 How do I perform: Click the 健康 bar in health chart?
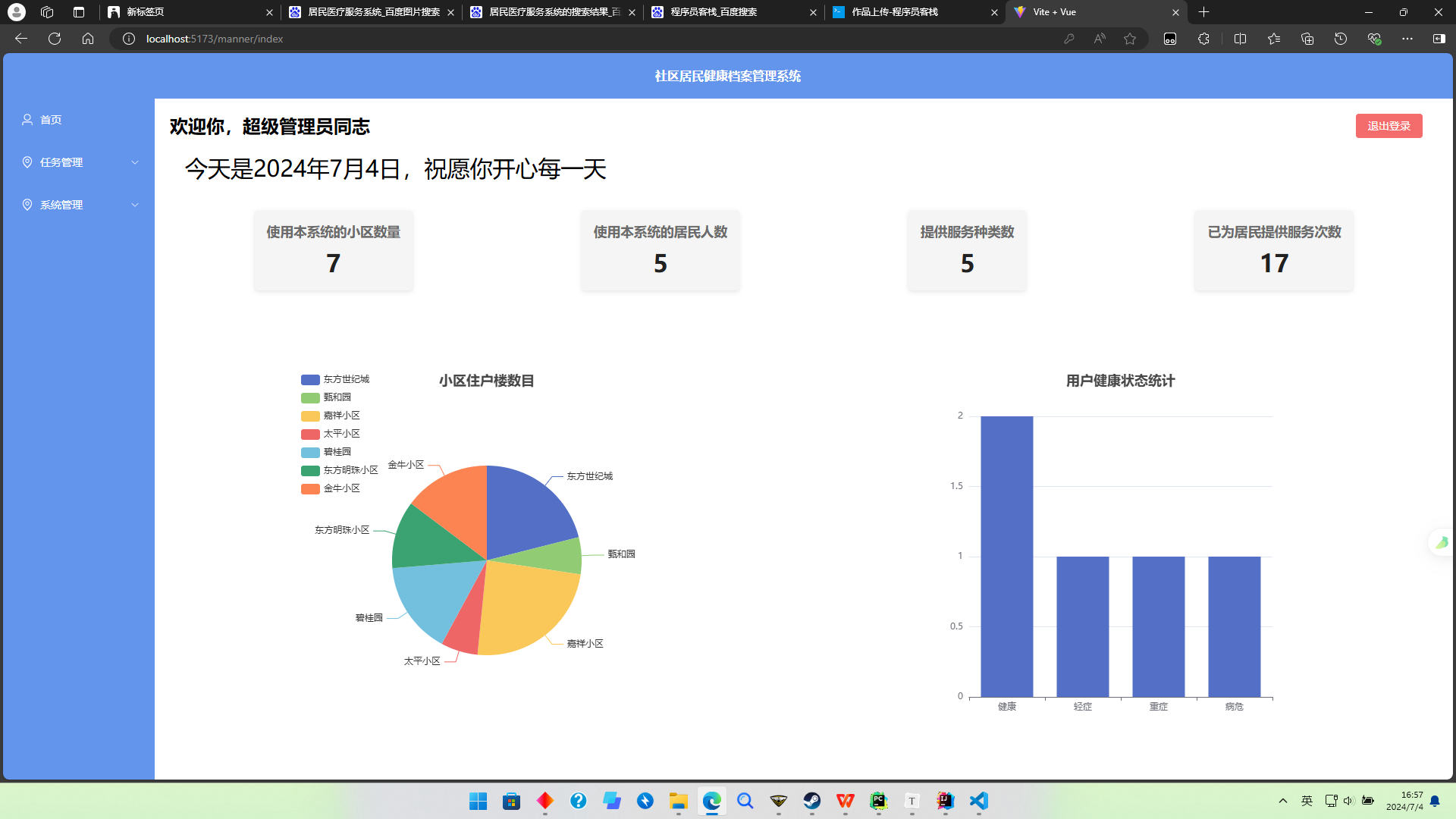[1006, 557]
